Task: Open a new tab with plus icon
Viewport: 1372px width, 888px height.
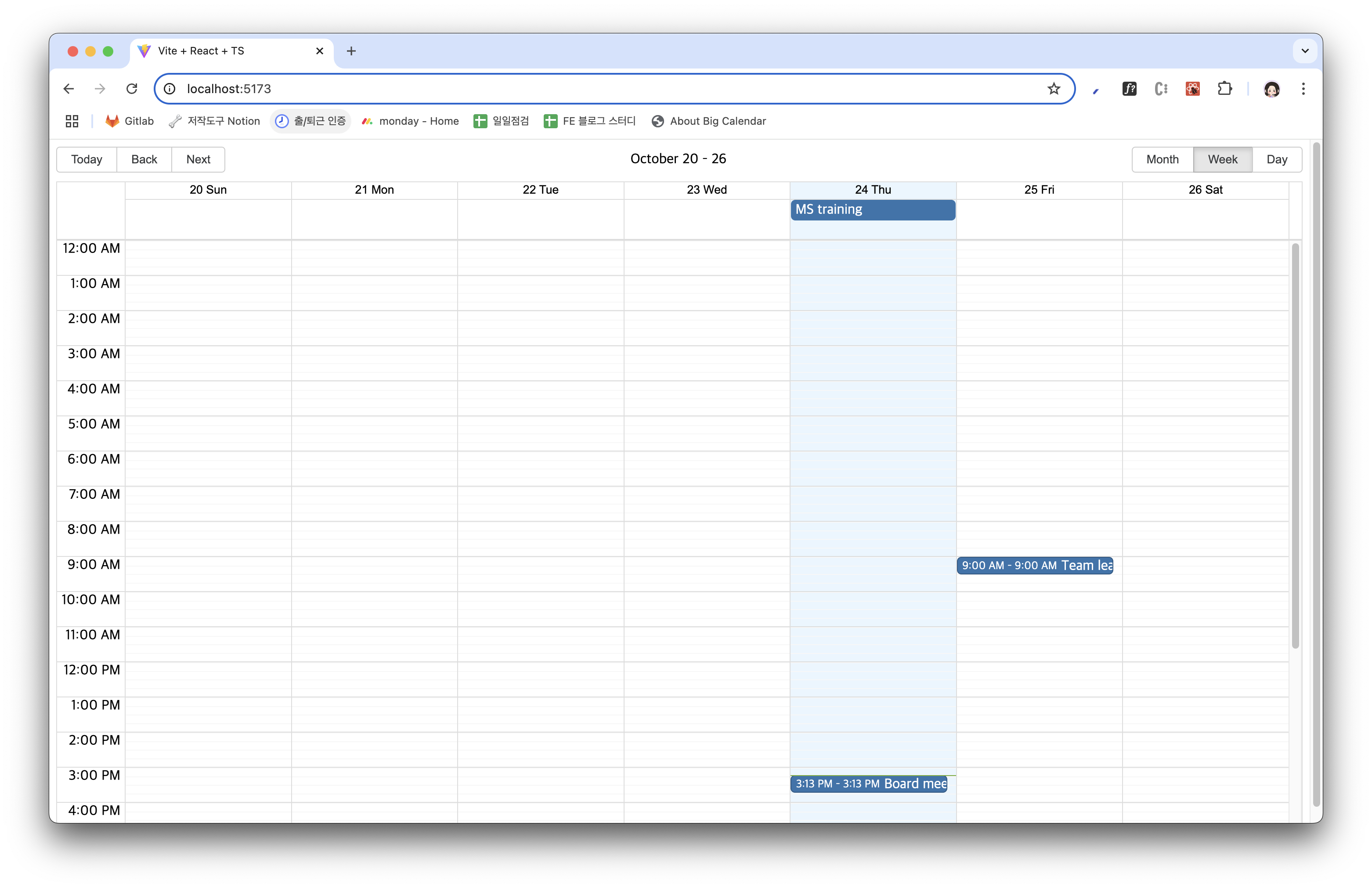Action: point(351,51)
